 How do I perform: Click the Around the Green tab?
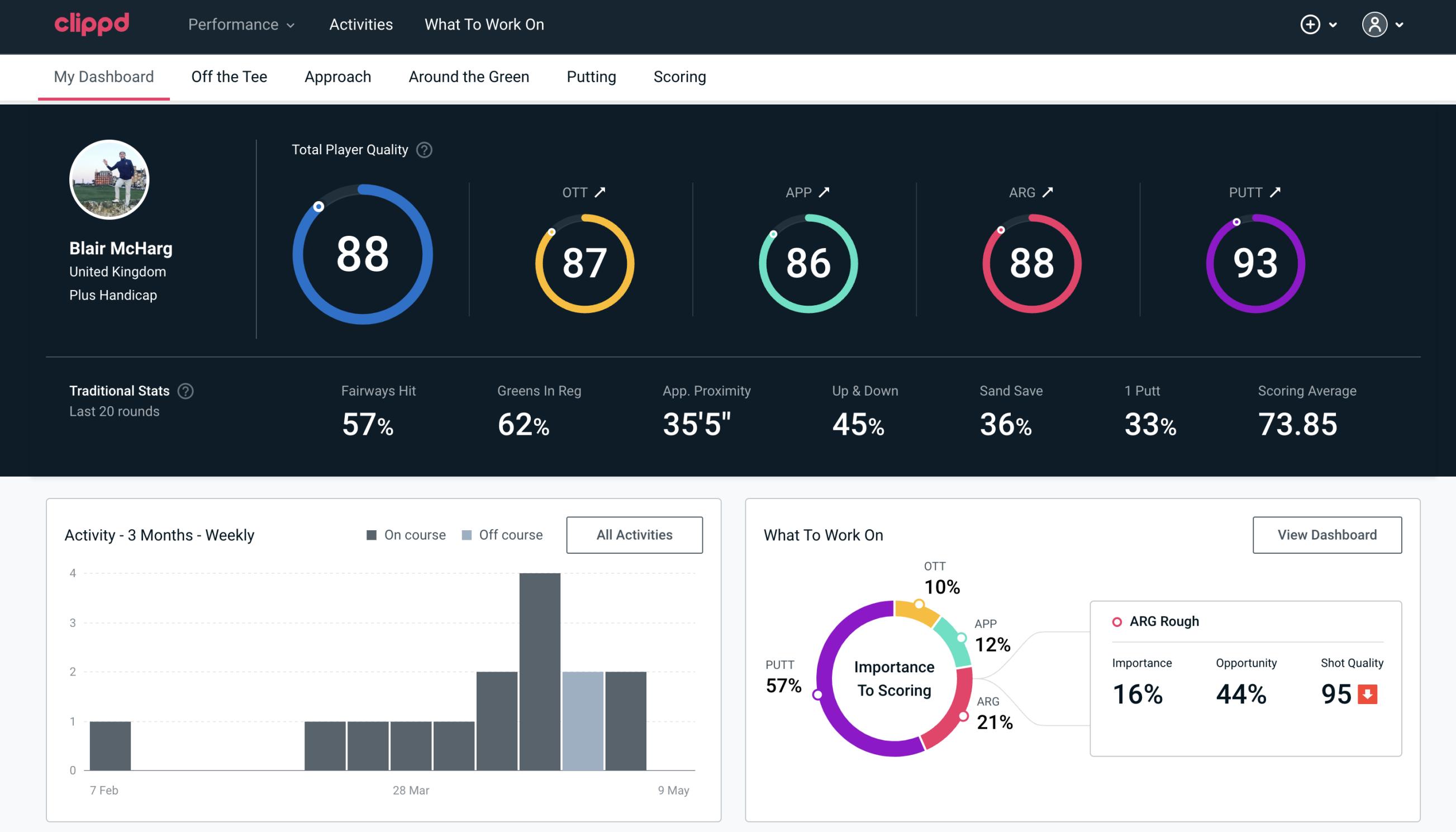(469, 76)
